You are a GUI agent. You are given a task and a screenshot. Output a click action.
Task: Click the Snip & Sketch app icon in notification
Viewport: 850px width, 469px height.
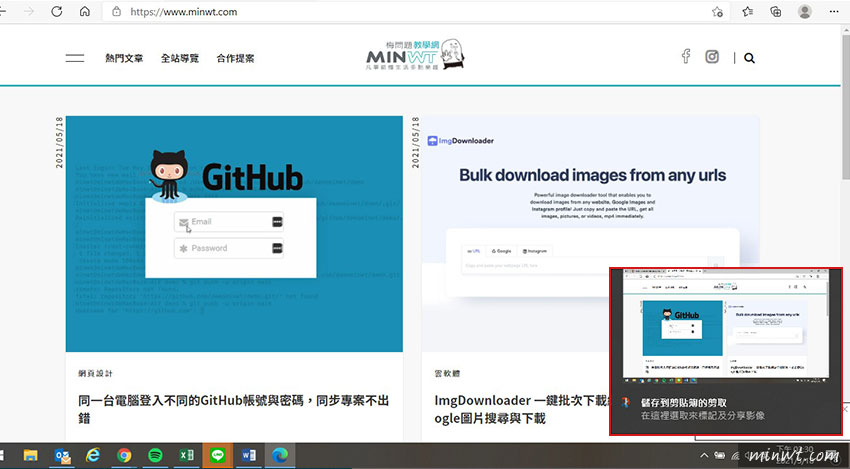pos(626,402)
